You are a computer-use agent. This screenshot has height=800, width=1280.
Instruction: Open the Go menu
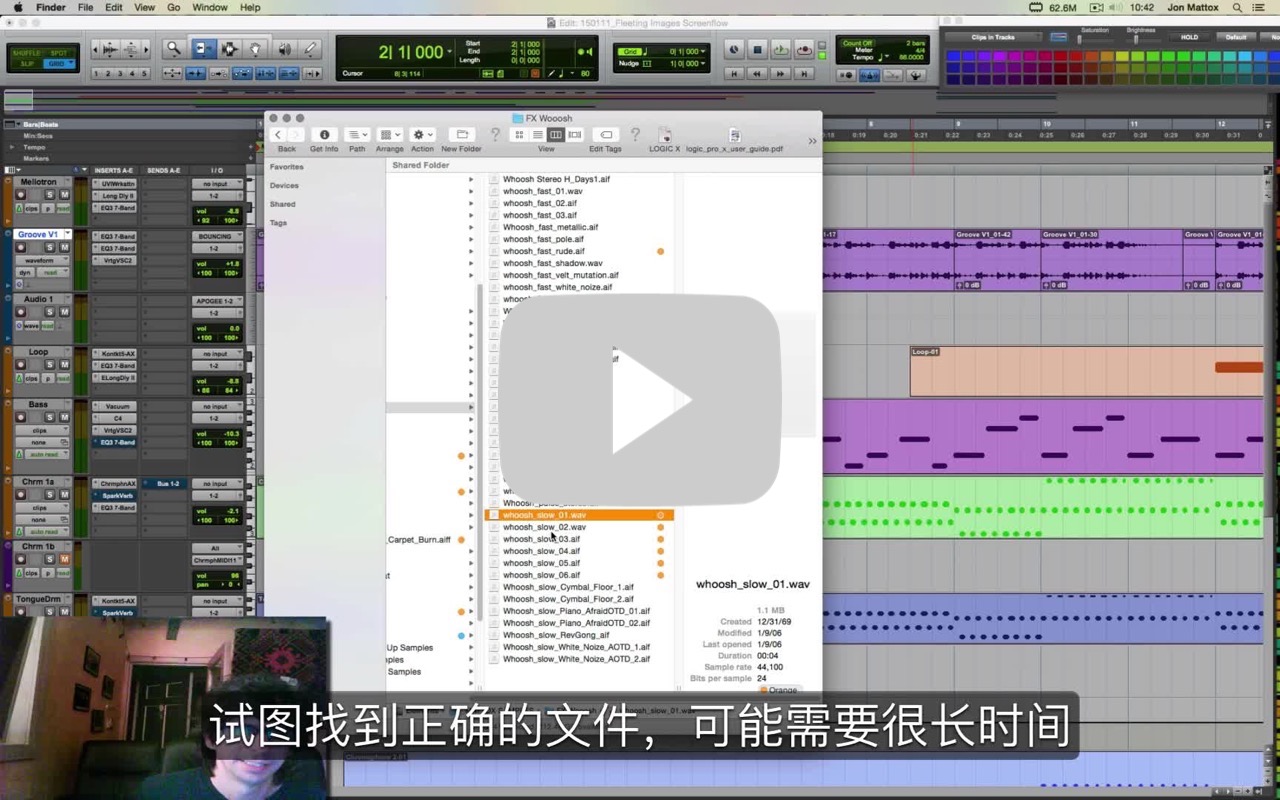(x=174, y=7)
